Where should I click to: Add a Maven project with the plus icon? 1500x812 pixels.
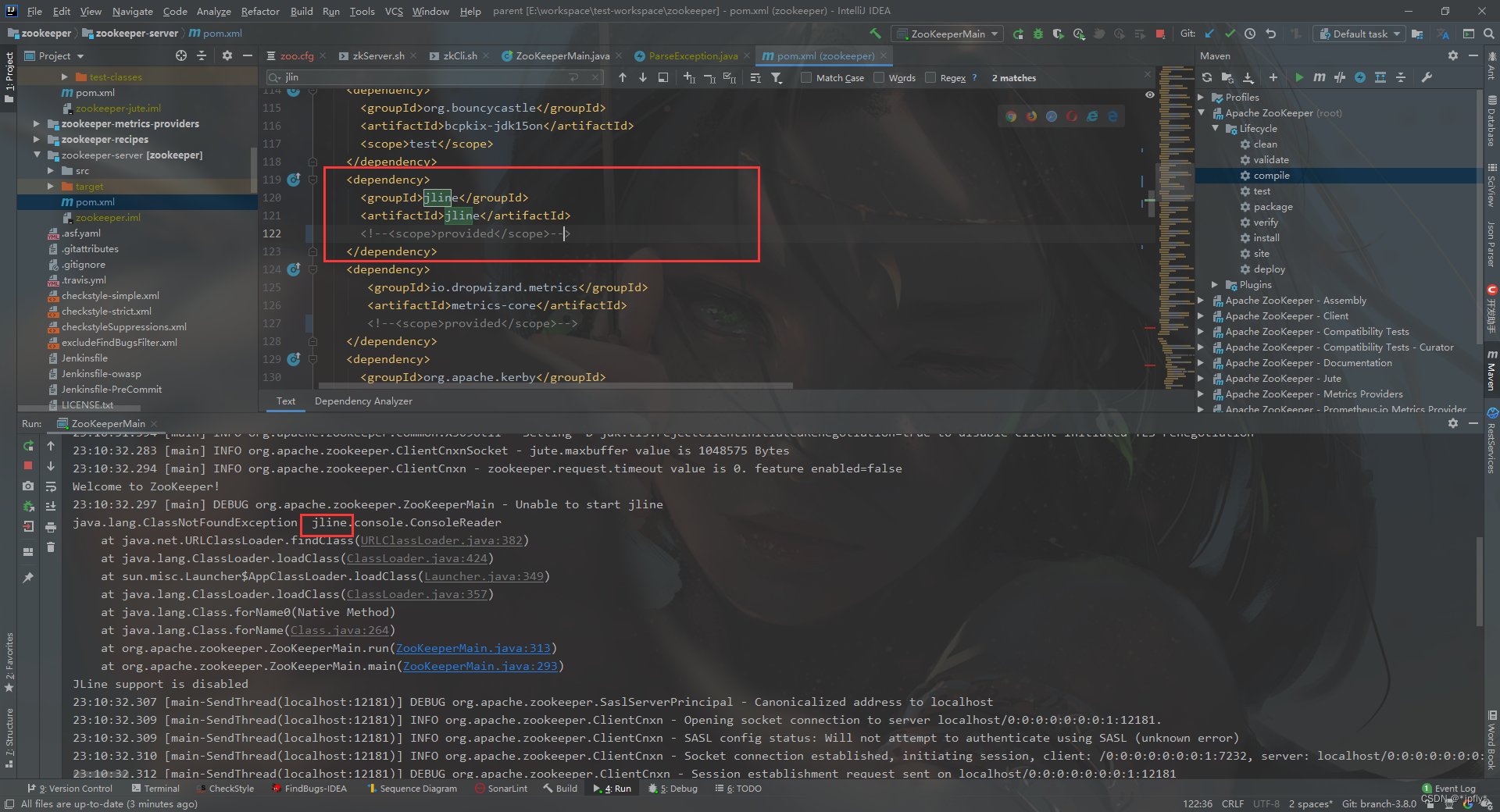point(1273,77)
